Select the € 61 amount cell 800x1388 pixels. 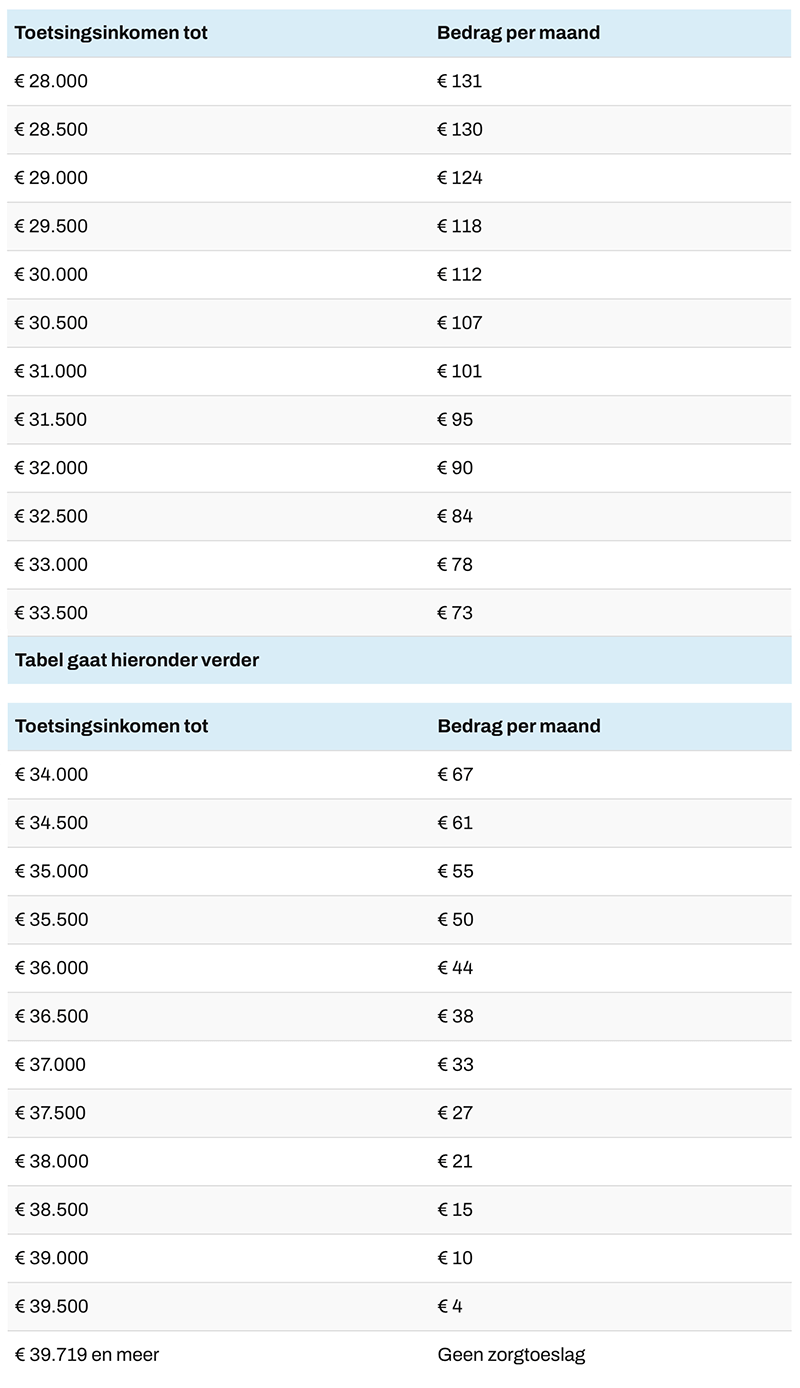point(455,823)
